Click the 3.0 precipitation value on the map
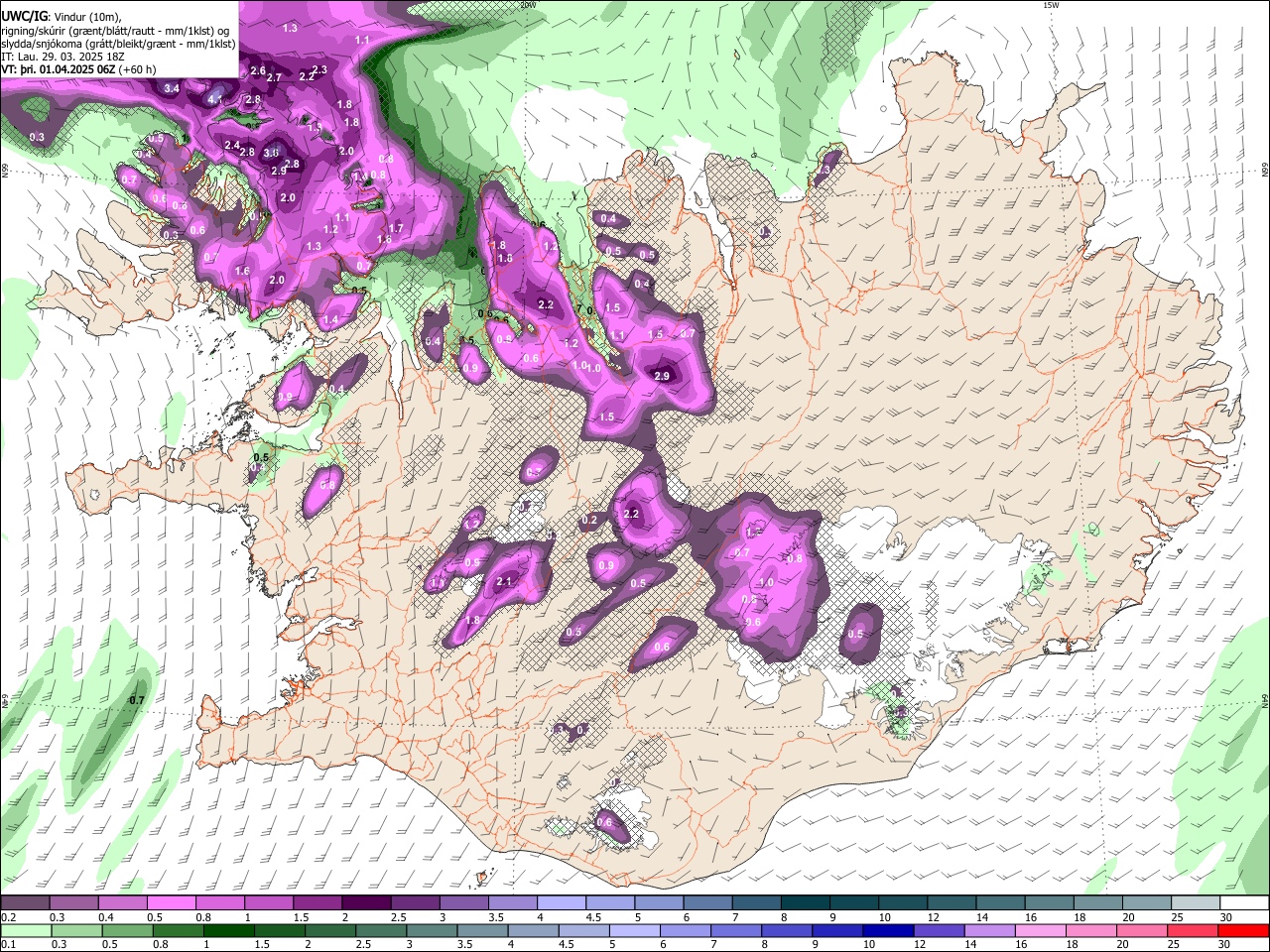This screenshot has height=952, width=1270. (271, 153)
